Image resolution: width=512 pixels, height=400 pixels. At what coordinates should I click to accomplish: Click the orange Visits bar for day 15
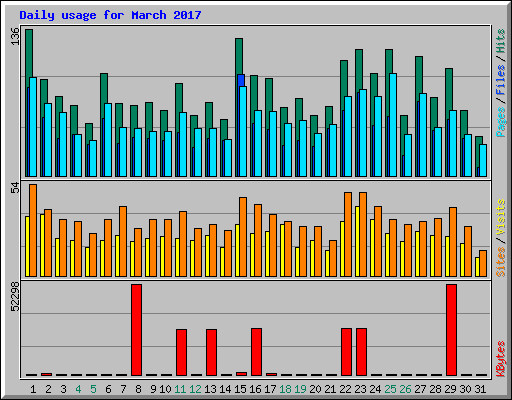coord(243,237)
